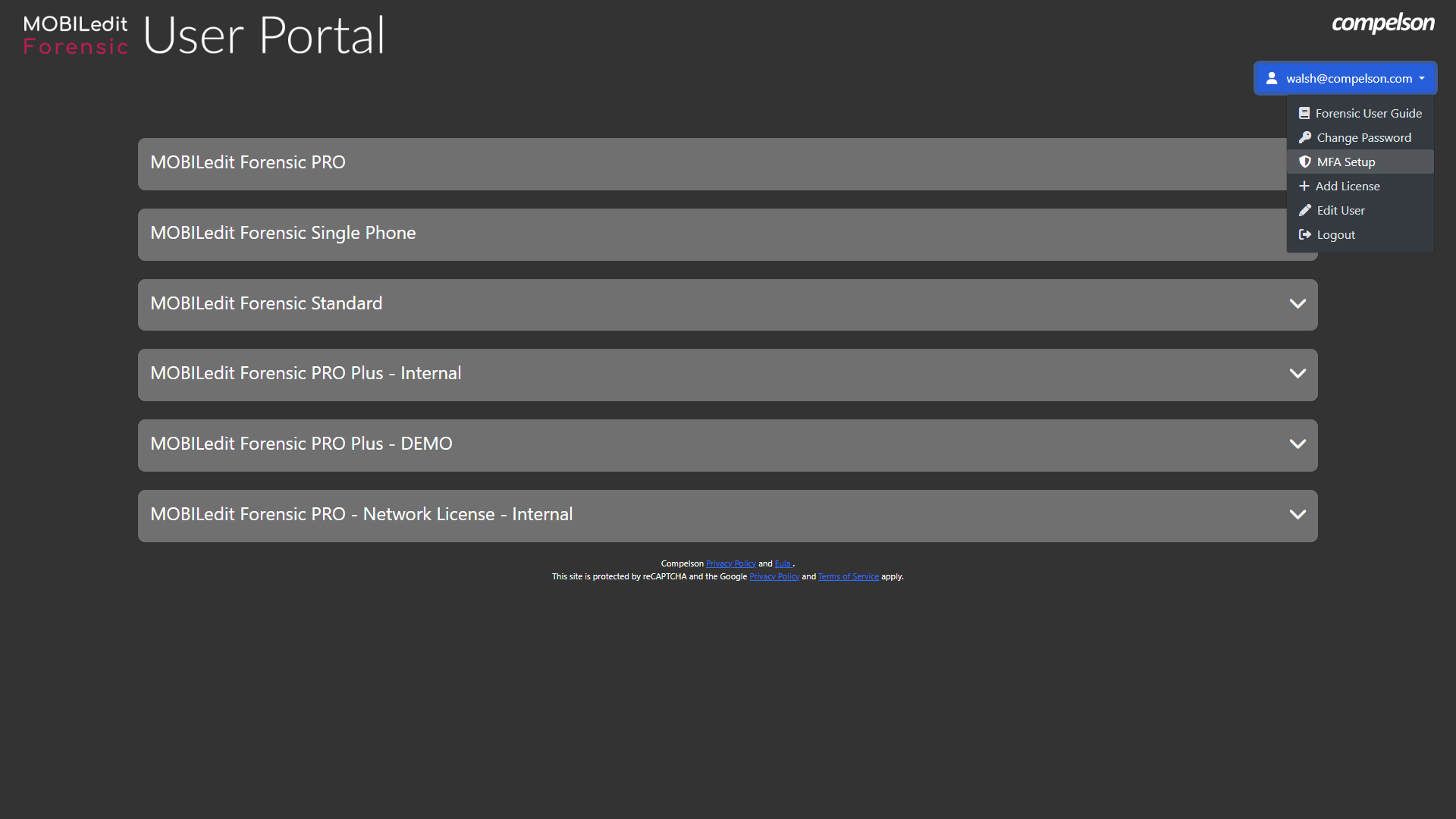Viewport: 1456px width, 819px height.
Task: Click the Forensic User Guide book icon
Action: click(x=1304, y=114)
